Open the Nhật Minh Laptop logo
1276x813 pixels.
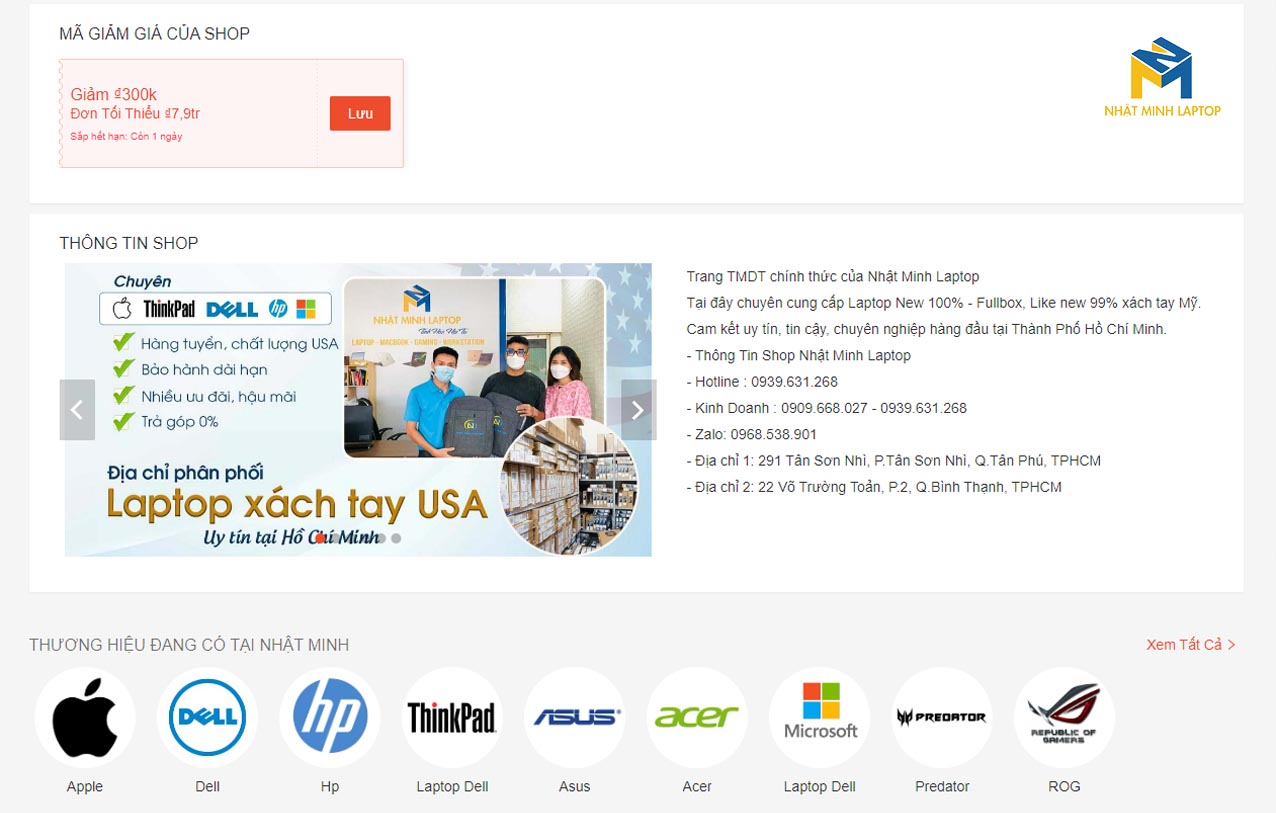click(x=1162, y=78)
